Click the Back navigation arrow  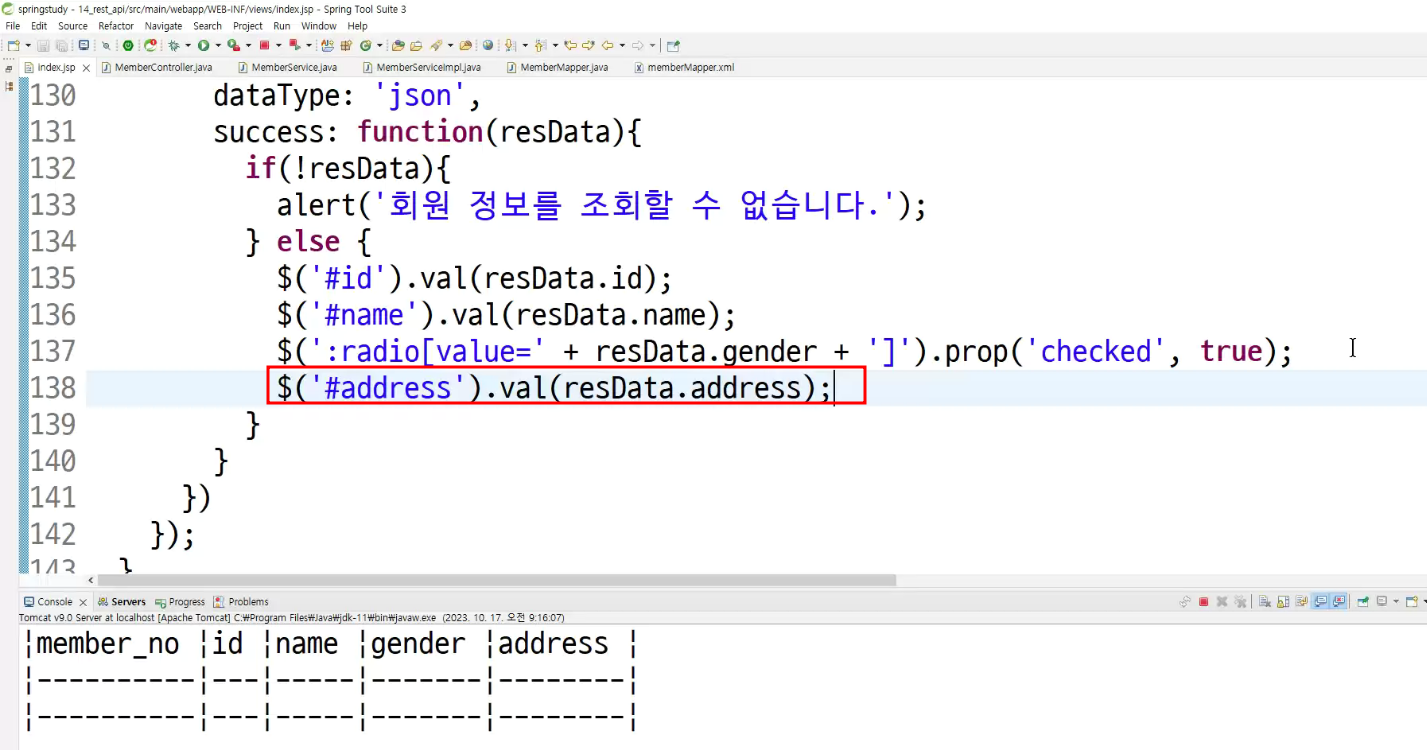click(607, 45)
